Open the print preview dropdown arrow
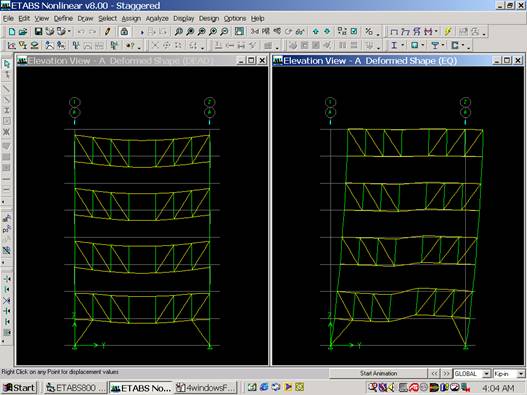 tap(69, 32)
